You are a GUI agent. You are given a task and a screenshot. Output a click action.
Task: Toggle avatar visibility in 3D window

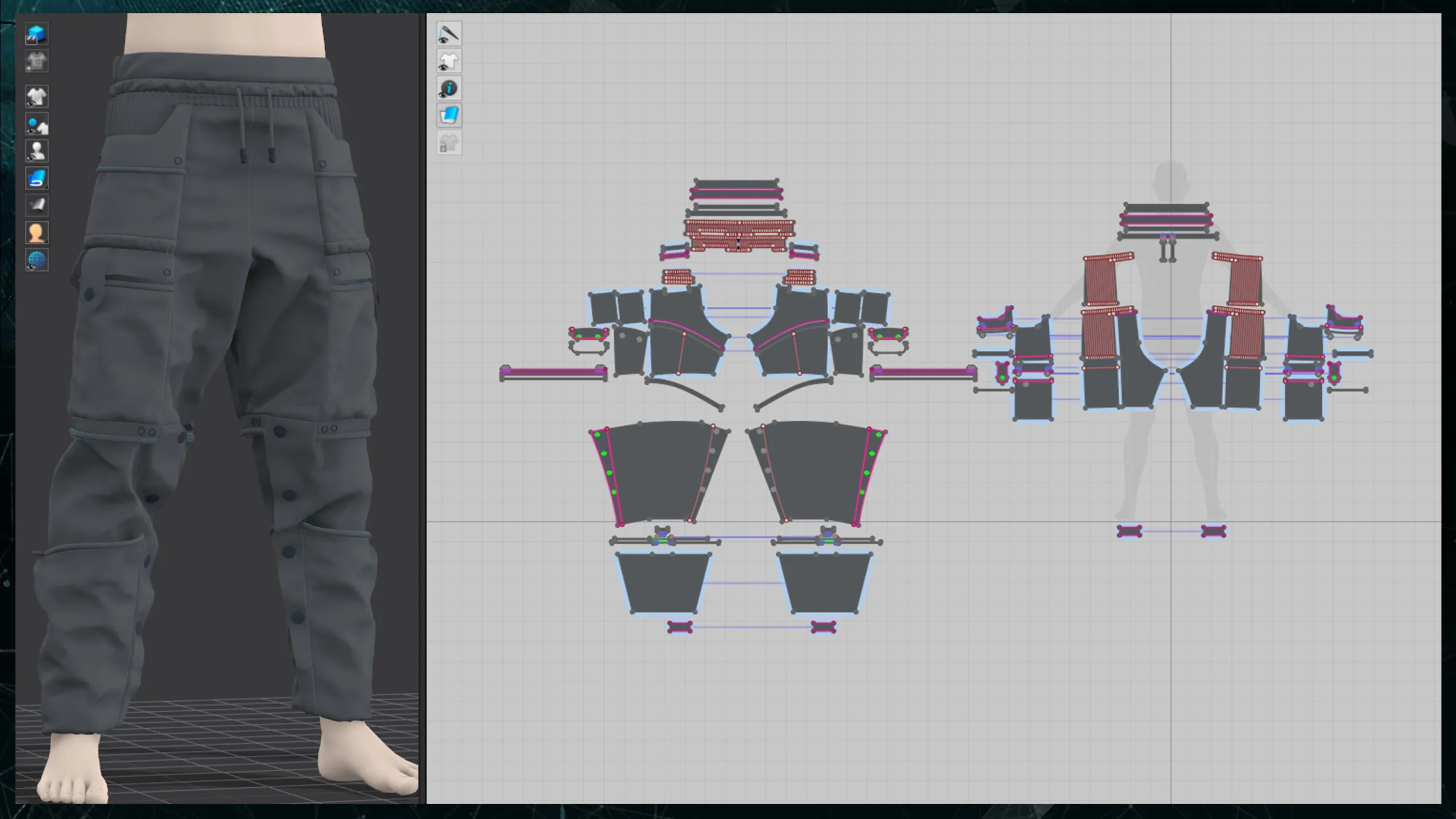point(37,151)
